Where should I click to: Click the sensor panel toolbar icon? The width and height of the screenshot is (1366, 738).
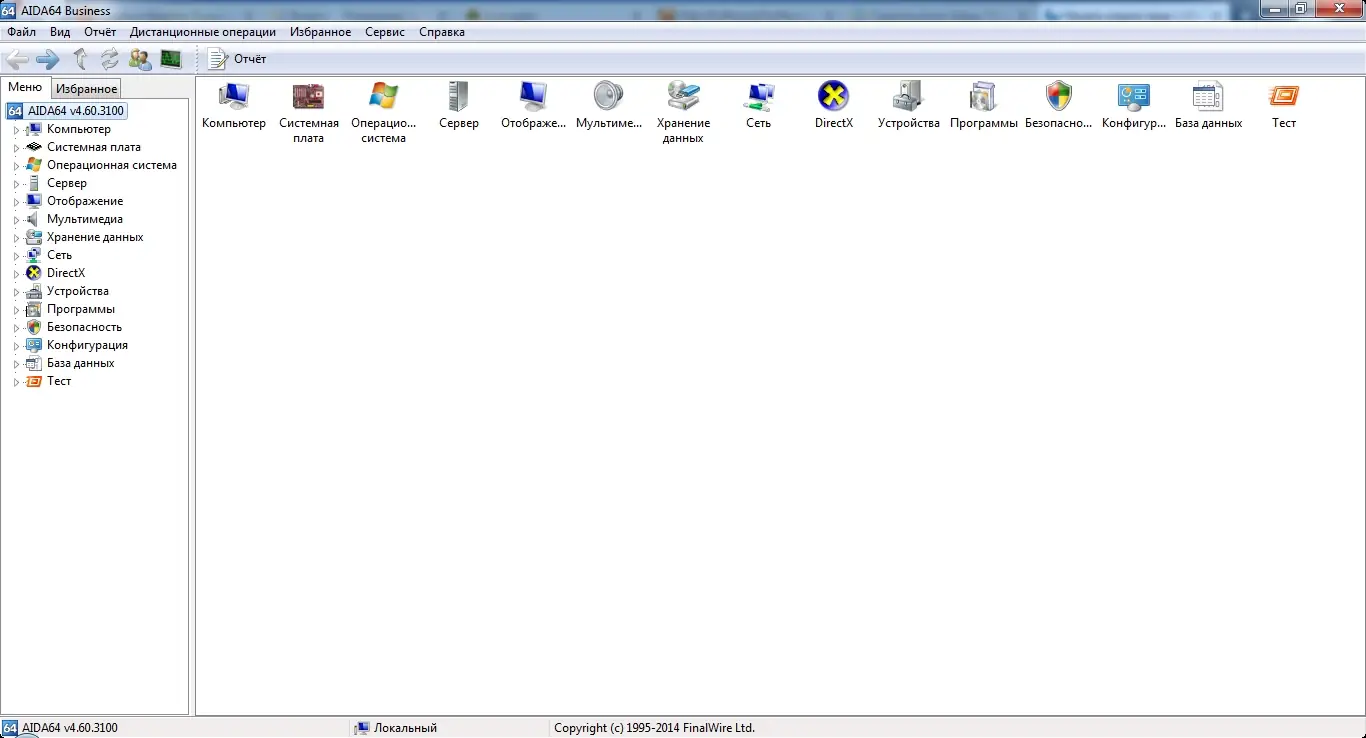(x=171, y=59)
